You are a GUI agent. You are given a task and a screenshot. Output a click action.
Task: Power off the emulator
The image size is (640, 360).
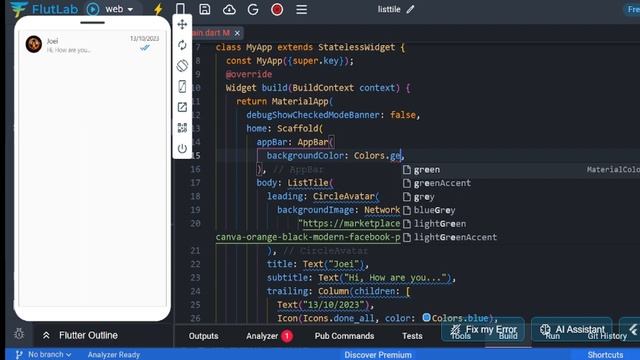tap(182, 148)
